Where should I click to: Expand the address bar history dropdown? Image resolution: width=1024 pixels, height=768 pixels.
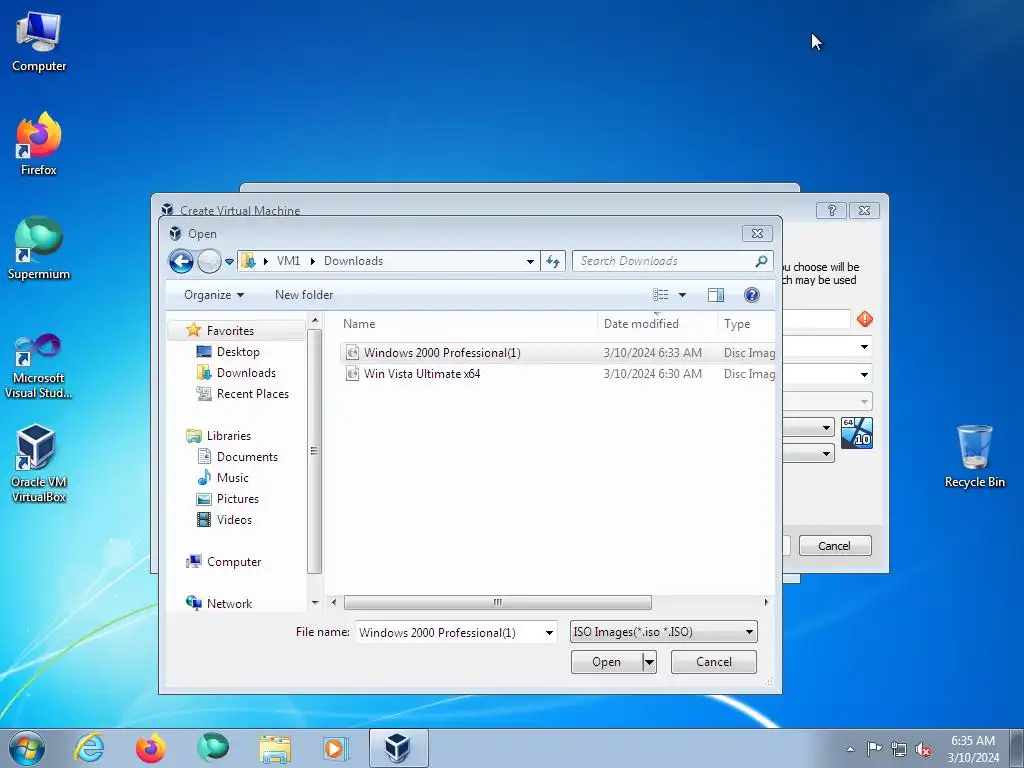[530, 261]
